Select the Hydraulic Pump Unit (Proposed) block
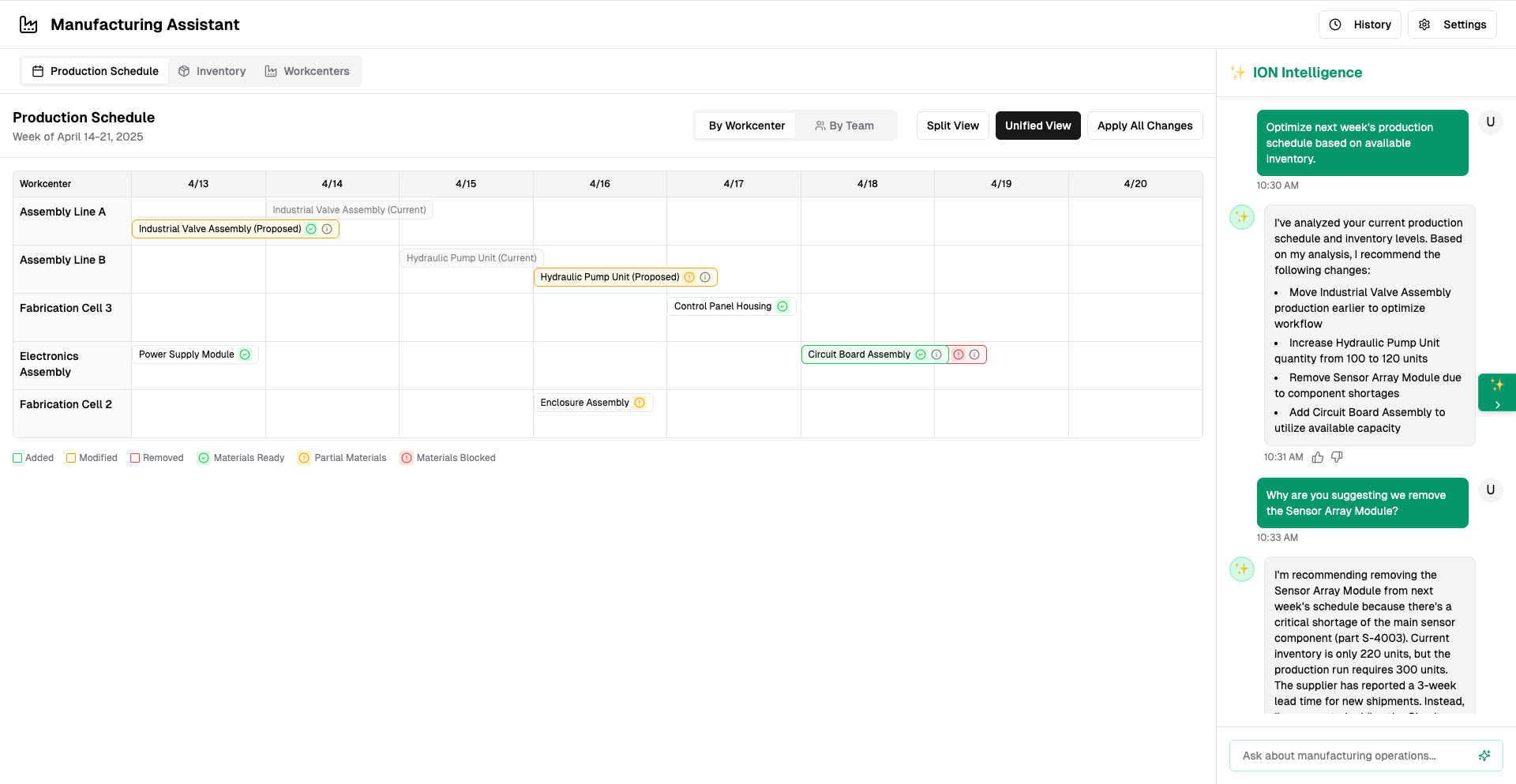This screenshot has width=1516, height=784. [625, 277]
